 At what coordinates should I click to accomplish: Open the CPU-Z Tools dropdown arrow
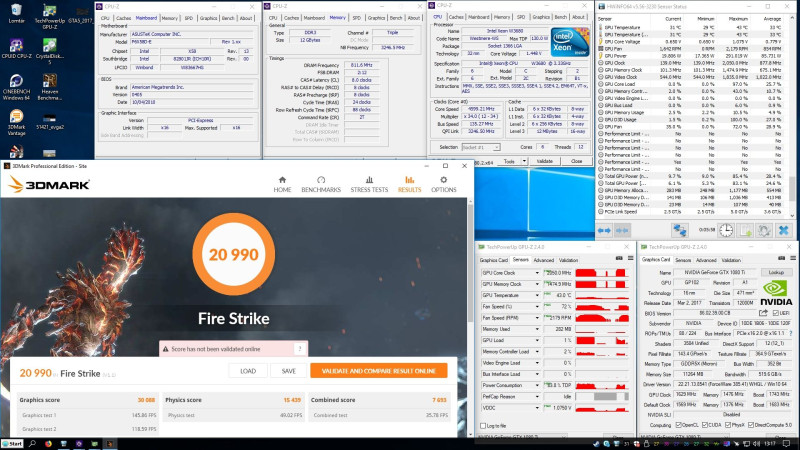pyautogui.click(x=524, y=161)
